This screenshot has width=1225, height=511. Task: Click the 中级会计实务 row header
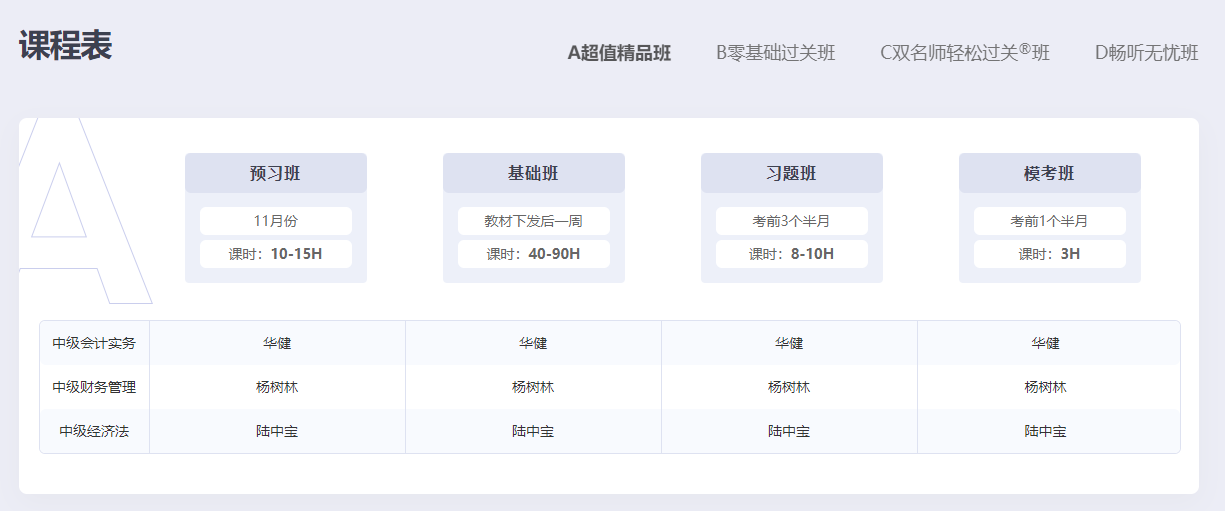pyautogui.click(x=94, y=343)
